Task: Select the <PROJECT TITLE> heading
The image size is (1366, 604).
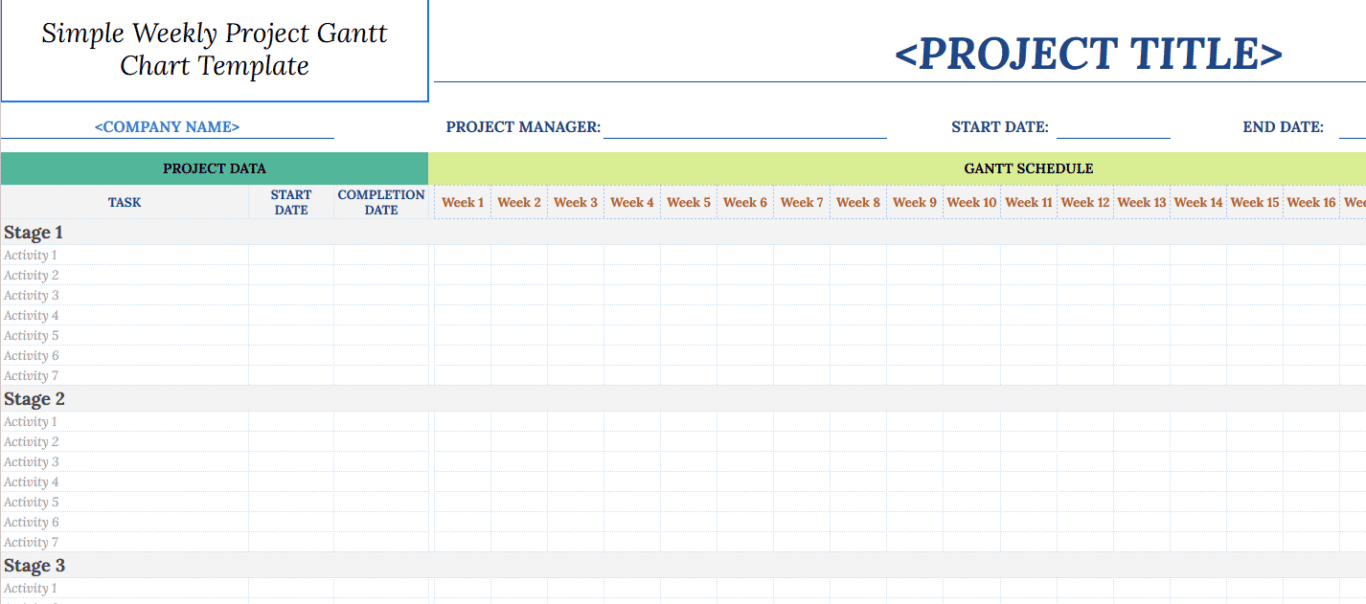Action: tap(1088, 54)
